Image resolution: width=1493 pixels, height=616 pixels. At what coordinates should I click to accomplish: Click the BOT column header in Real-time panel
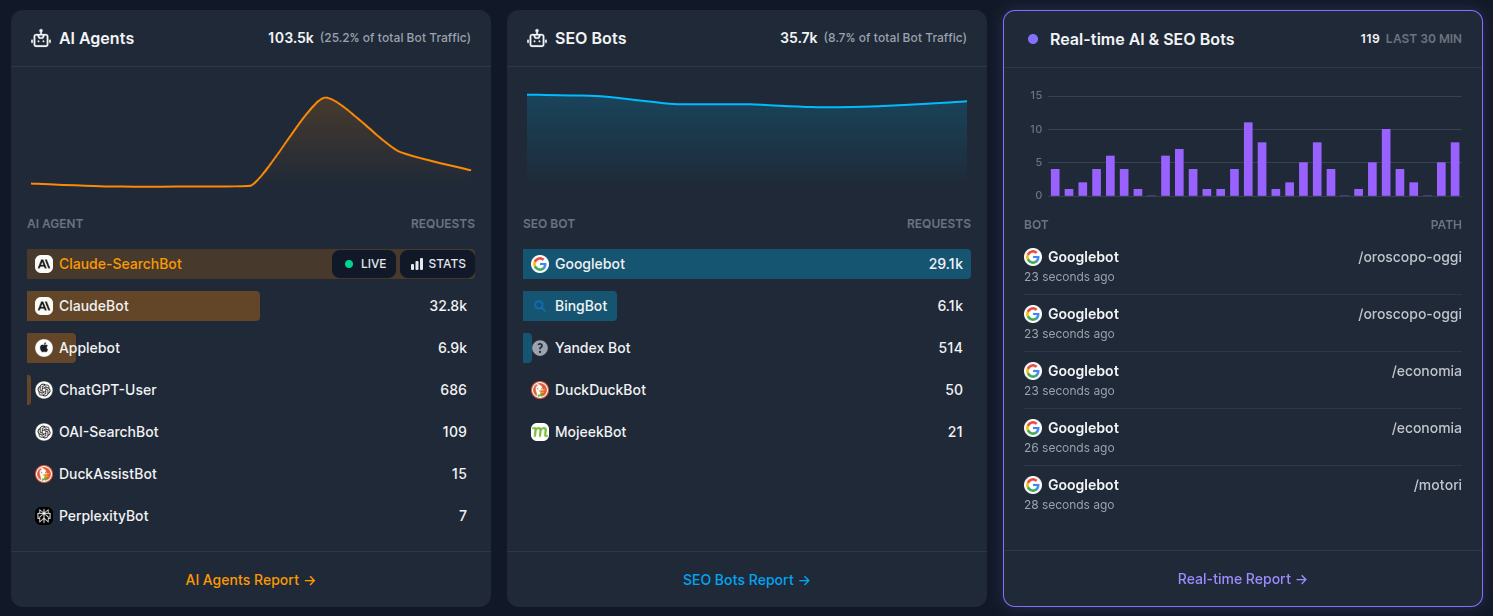[x=1036, y=225]
